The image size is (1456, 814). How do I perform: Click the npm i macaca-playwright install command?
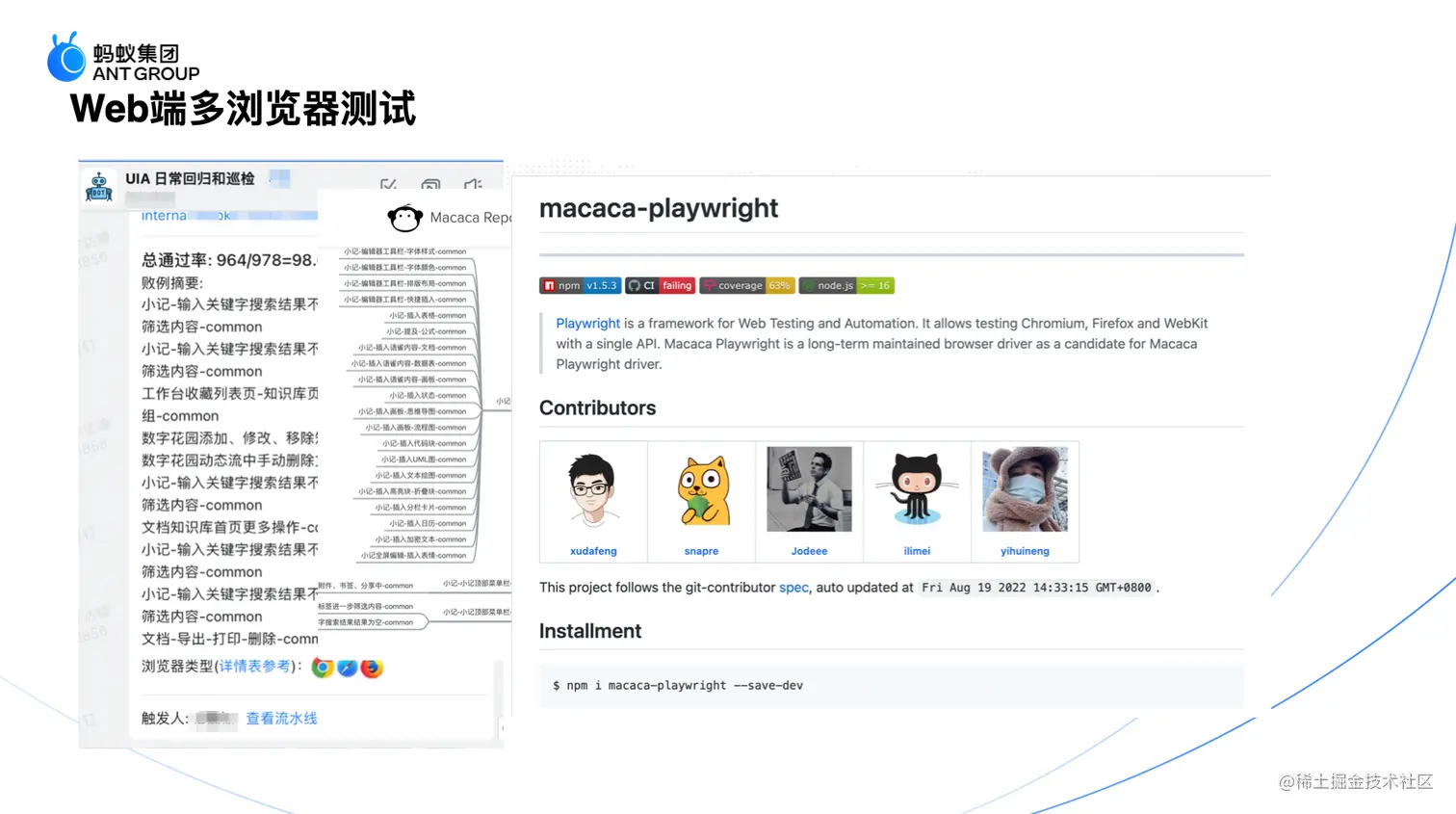click(x=678, y=686)
